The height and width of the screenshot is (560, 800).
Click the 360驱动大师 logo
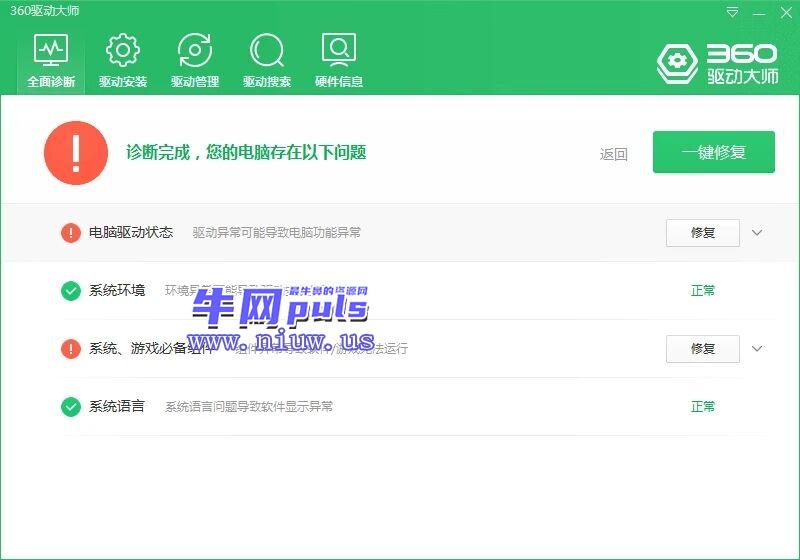coord(718,64)
